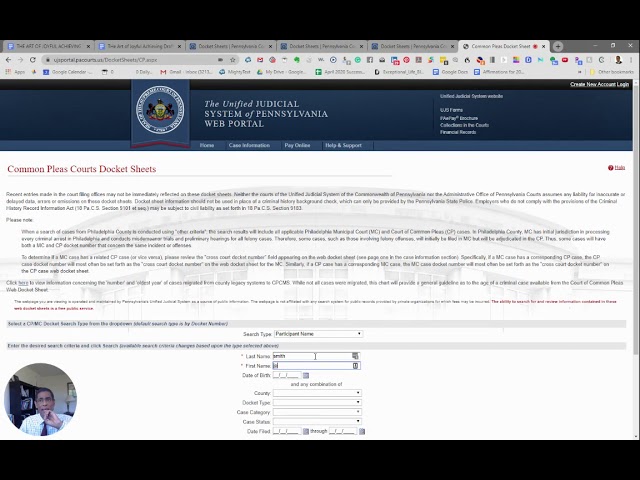Screen dimensions: 640x480
Task: Open the Pay Online menu
Action: 297,145
